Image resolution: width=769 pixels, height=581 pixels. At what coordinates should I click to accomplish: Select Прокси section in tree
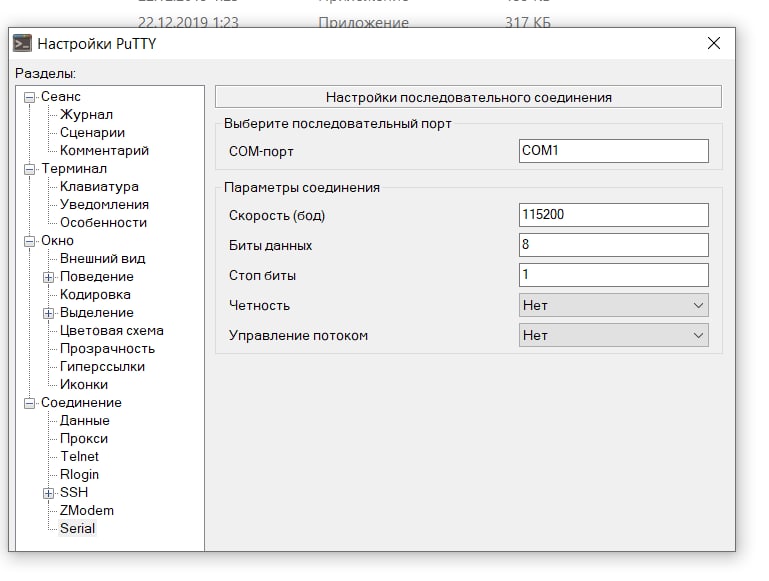click(84, 439)
